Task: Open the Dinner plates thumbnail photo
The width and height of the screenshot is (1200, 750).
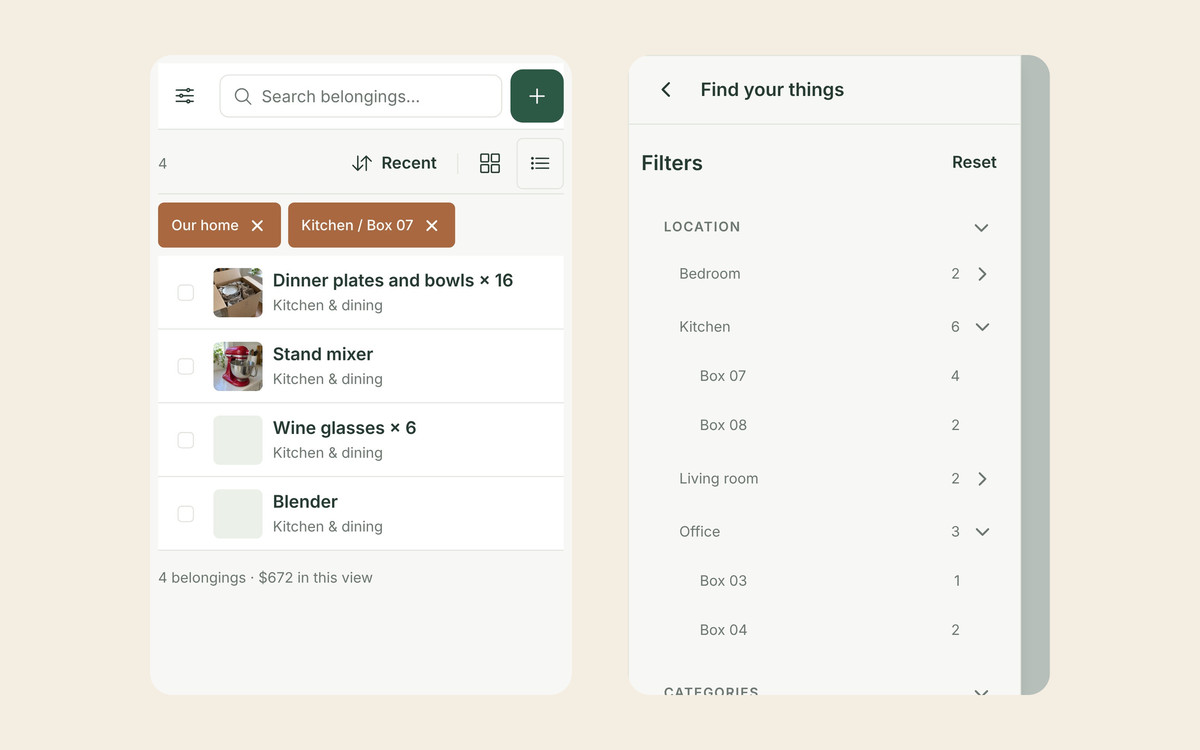Action: [238, 293]
